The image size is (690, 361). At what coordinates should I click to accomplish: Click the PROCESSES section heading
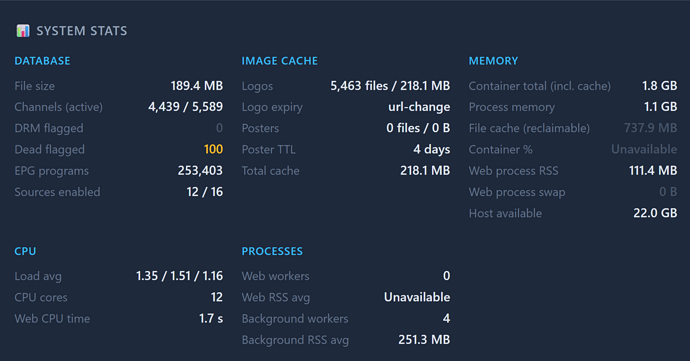pyautogui.click(x=272, y=251)
